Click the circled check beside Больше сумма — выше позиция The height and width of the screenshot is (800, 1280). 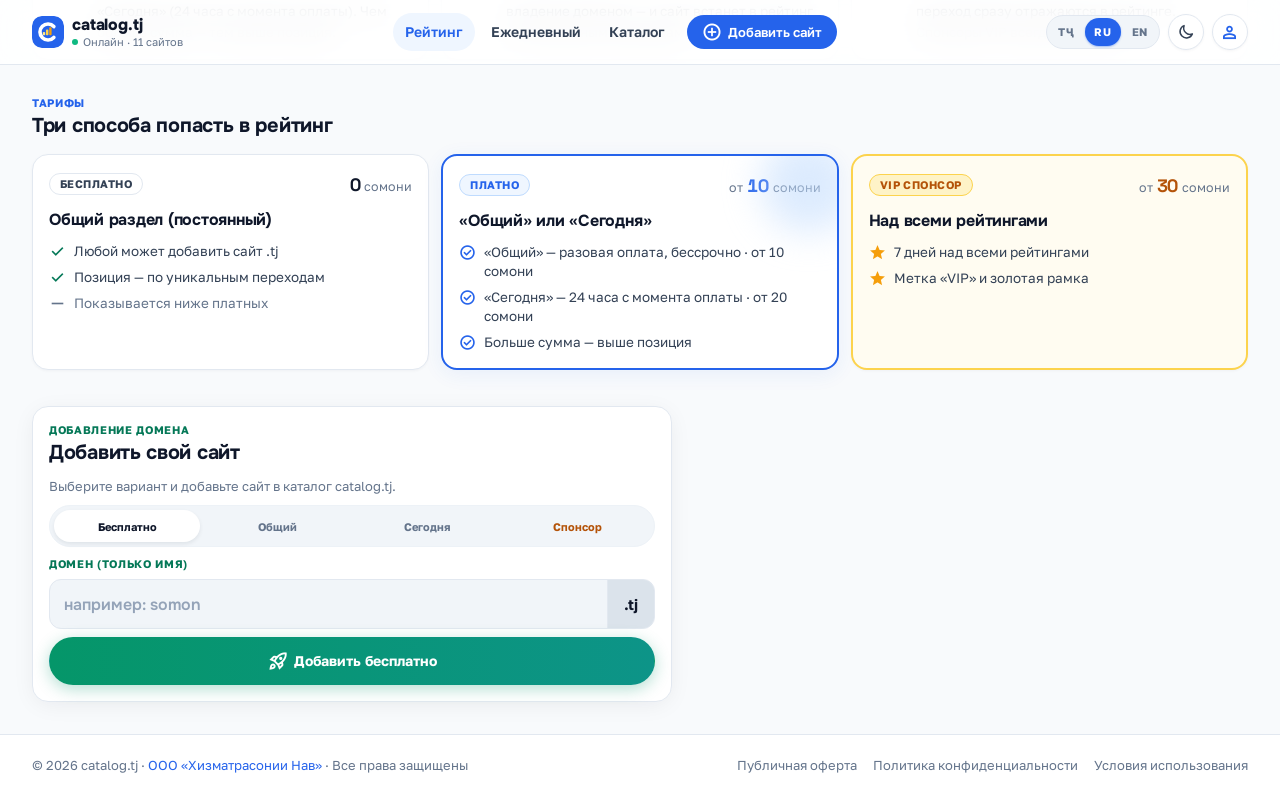coord(467,342)
